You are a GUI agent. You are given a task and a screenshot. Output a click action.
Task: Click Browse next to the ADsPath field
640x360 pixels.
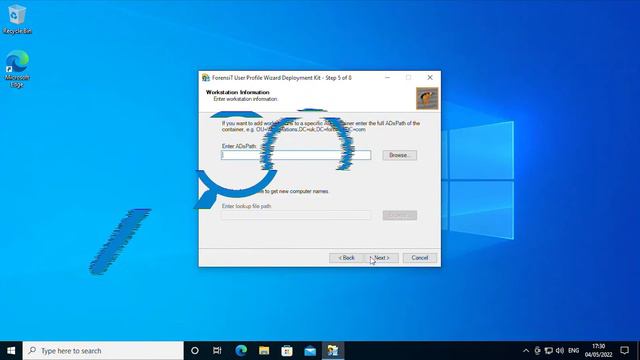(400, 155)
